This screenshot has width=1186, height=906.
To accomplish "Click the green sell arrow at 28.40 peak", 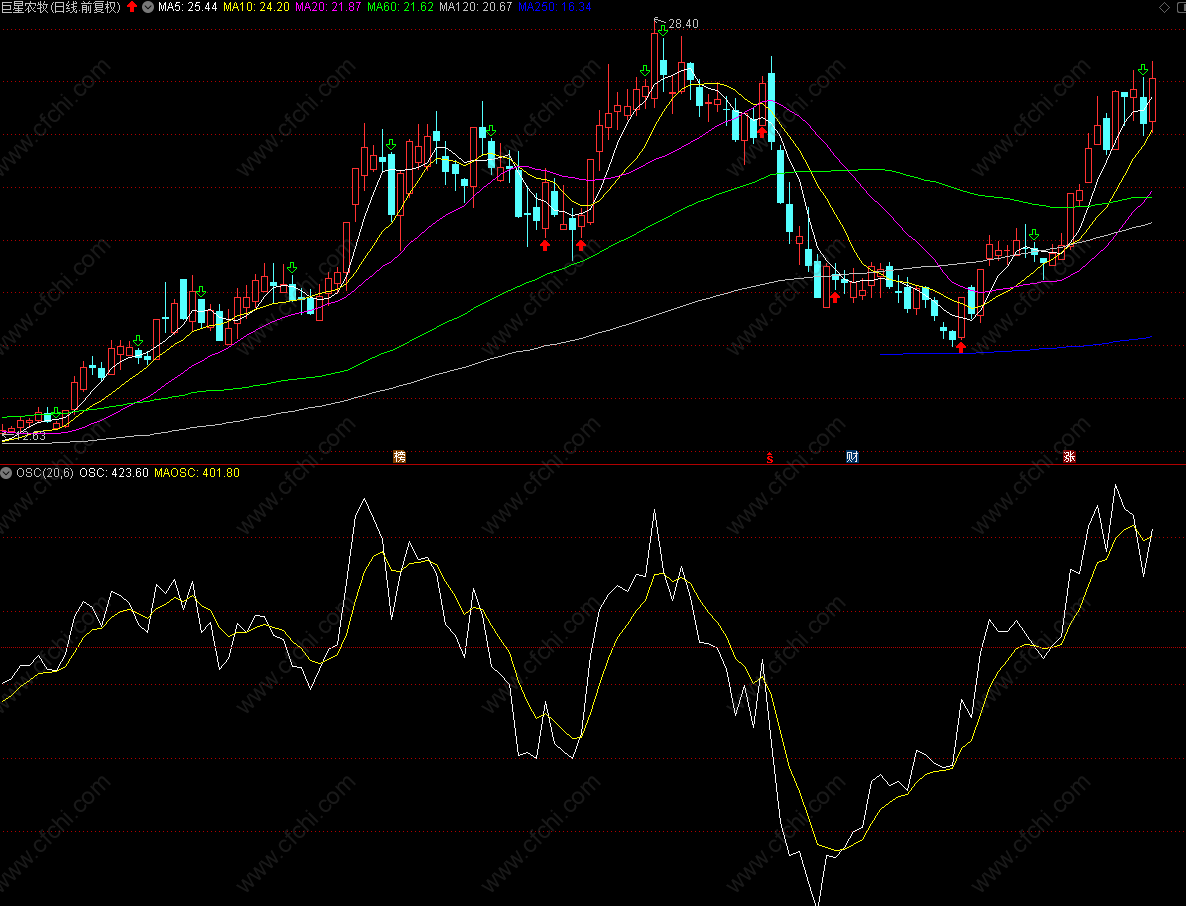I will (663, 30).
